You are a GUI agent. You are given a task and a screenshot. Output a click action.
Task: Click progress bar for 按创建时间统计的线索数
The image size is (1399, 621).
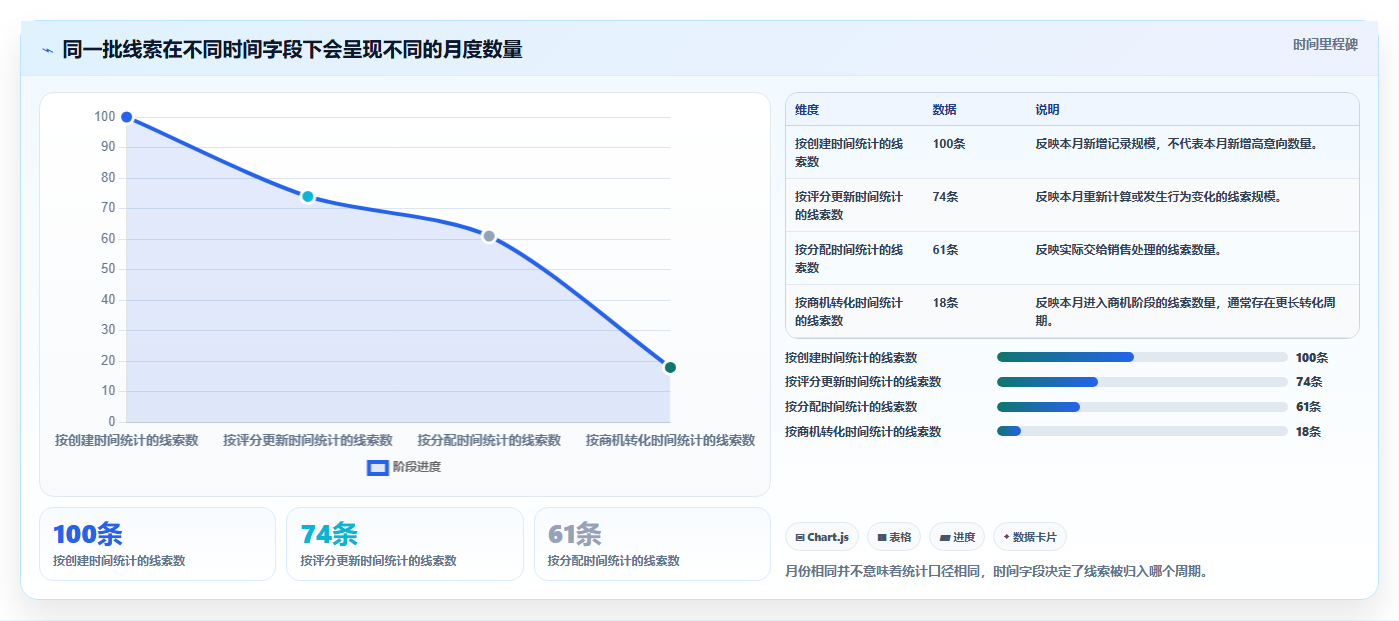click(1142, 357)
